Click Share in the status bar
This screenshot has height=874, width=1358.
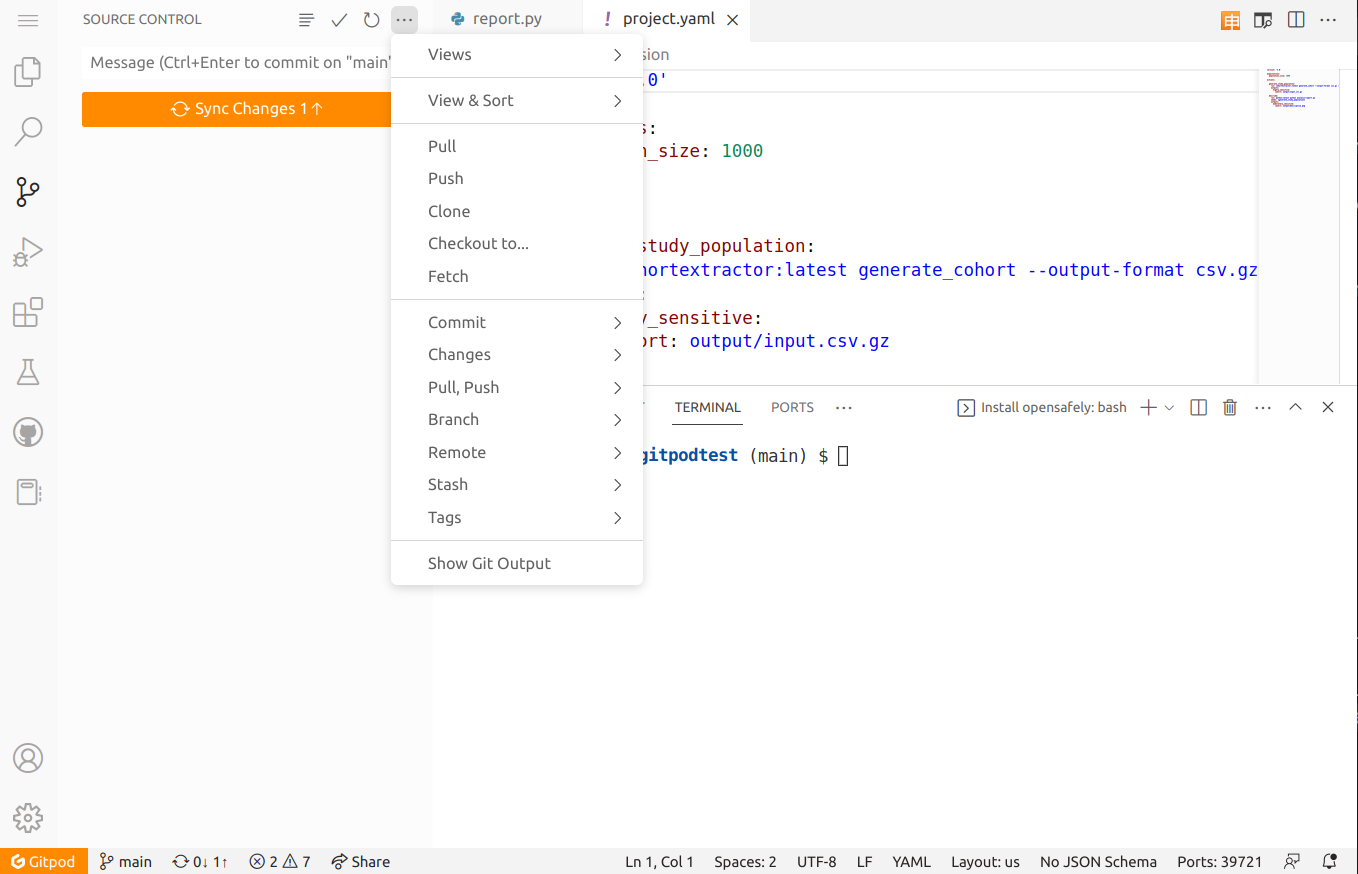[x=360, y=861]
